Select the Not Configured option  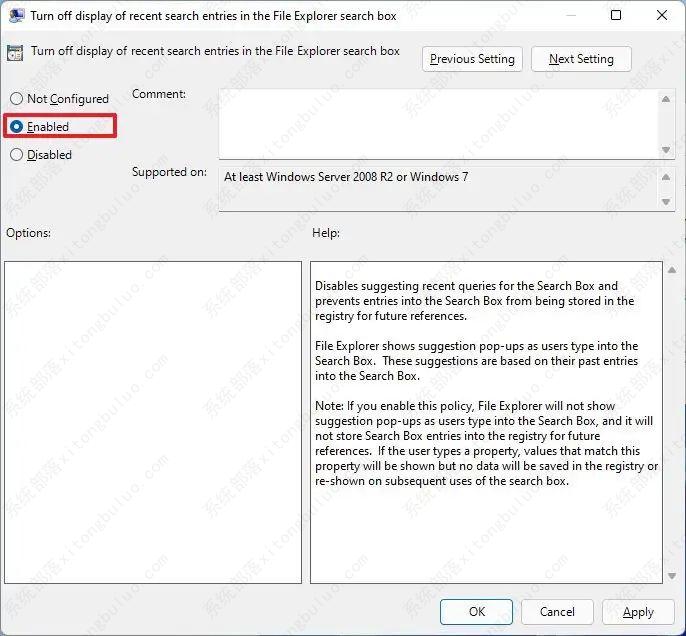16,99
